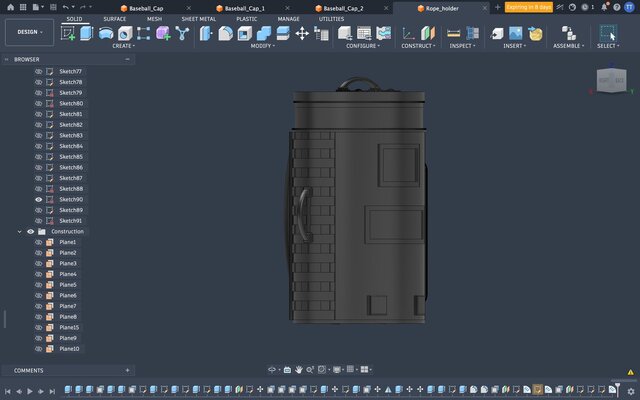The image size is (640, 400).
Task: Click the Home data panel icon
Action: 11,7
